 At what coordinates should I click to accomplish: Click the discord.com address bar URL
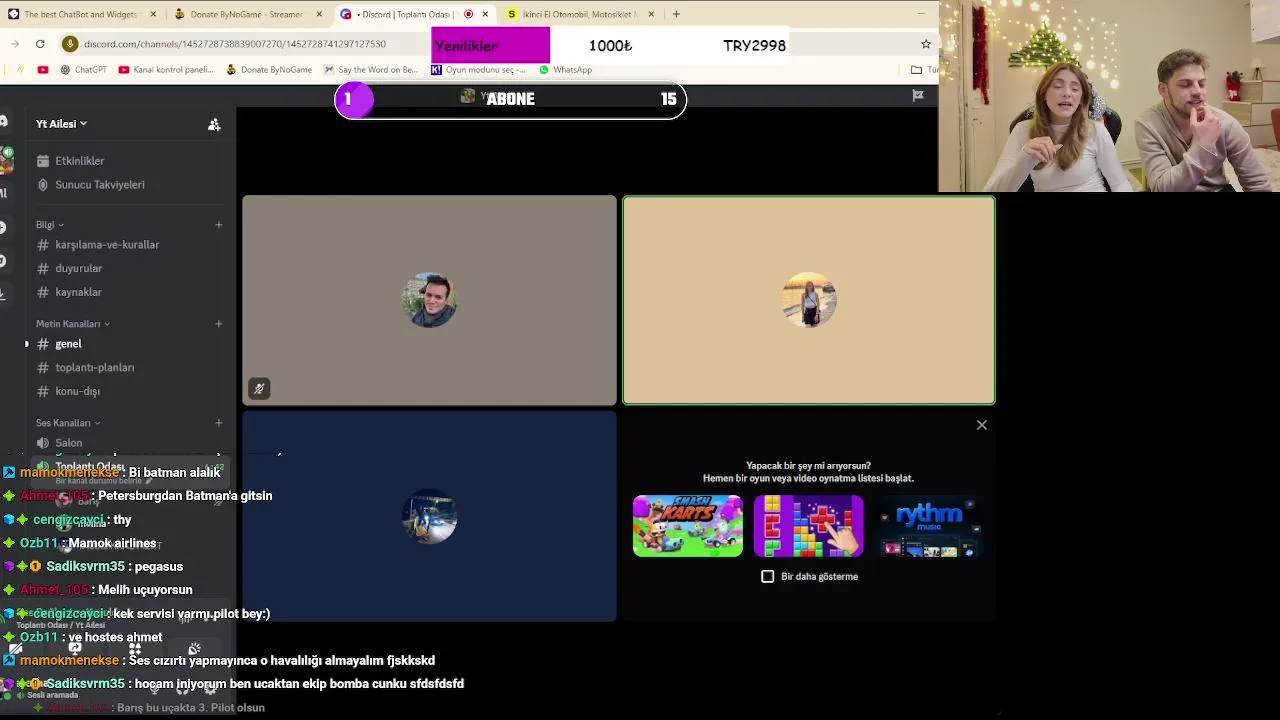235,44
